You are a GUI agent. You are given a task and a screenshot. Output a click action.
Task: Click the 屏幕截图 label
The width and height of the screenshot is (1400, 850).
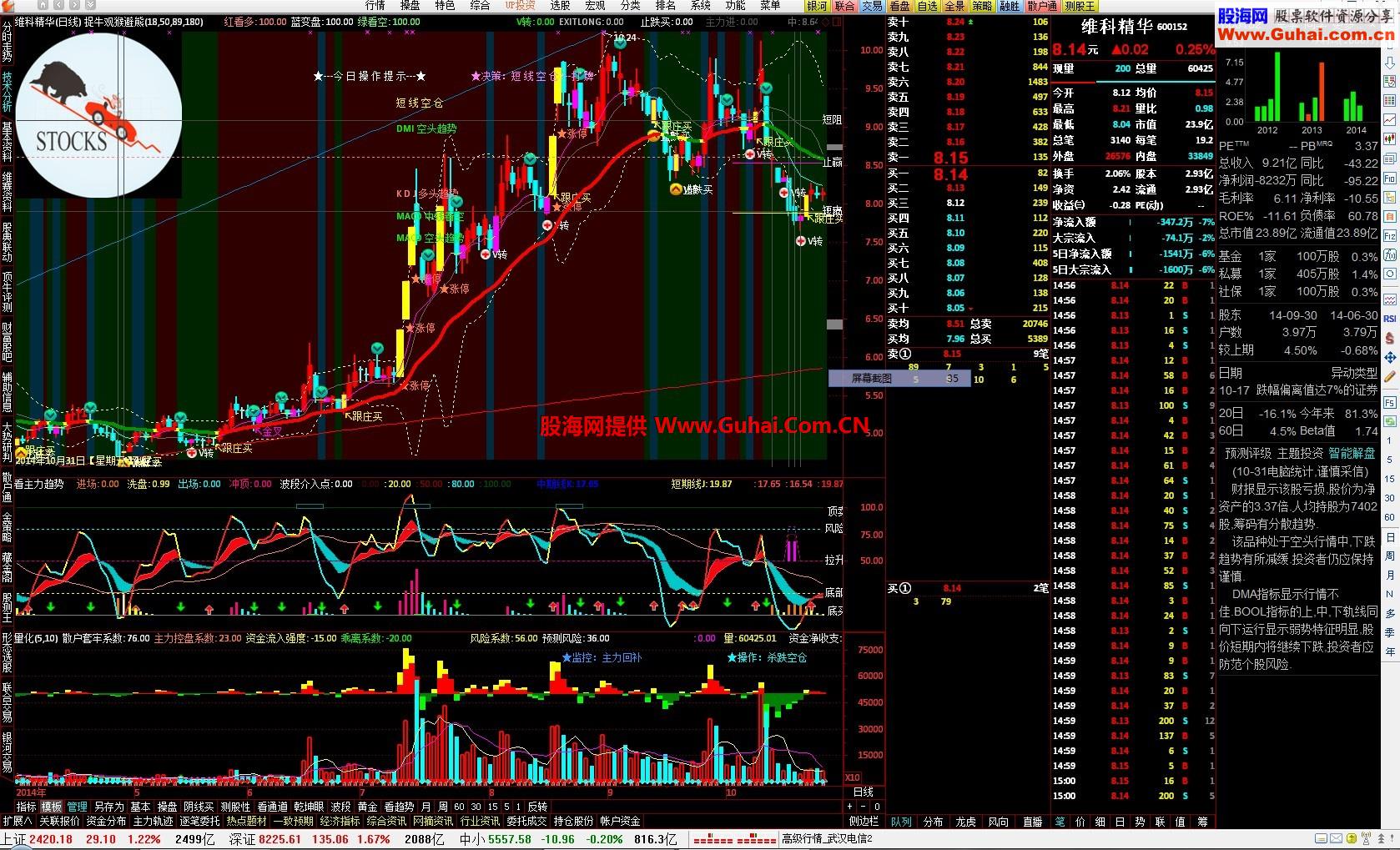click(x=871, y=378)
